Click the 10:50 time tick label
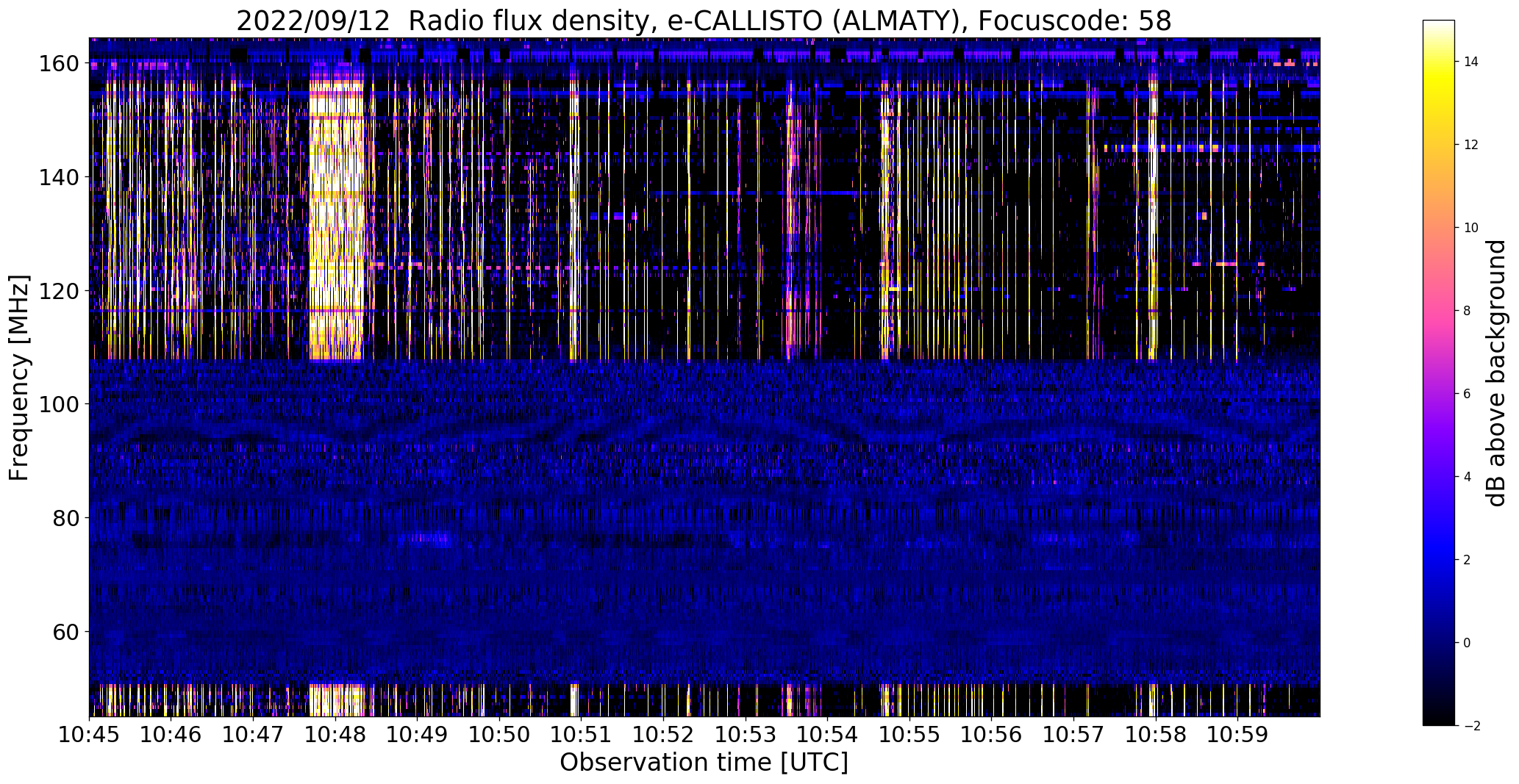 click(499, 734)
